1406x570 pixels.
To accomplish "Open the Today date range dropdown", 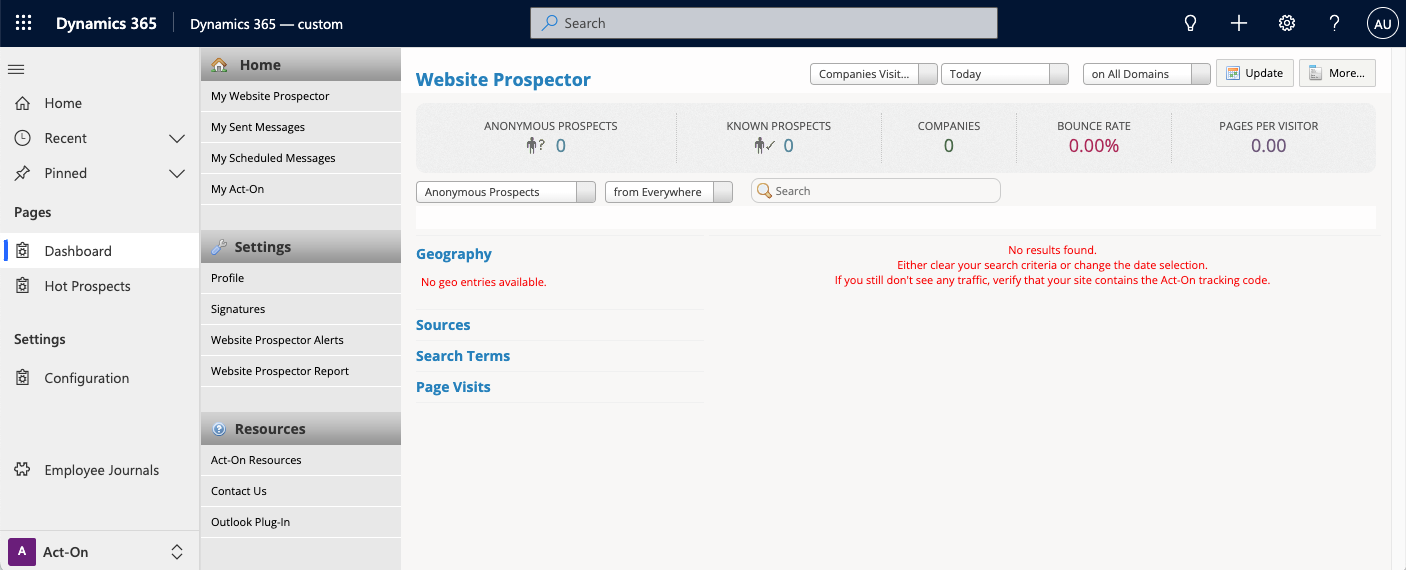I will pyautogui.click(x=1007, y=74).
